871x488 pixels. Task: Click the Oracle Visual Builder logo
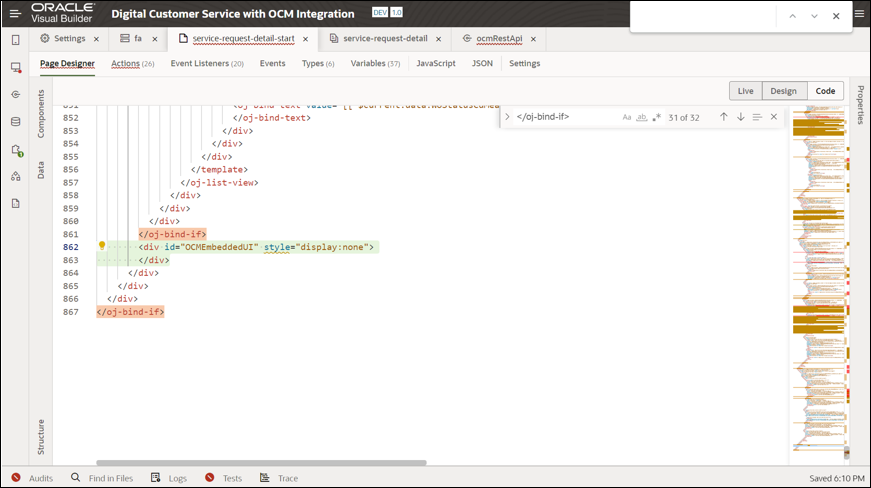coord(63,13)
